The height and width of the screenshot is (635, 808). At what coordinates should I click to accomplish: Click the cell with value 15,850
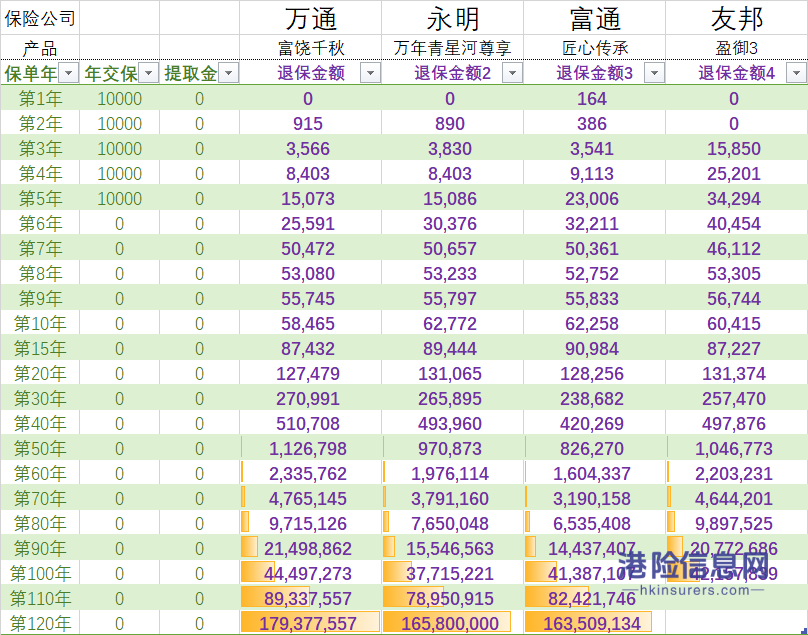pos(734,148)
